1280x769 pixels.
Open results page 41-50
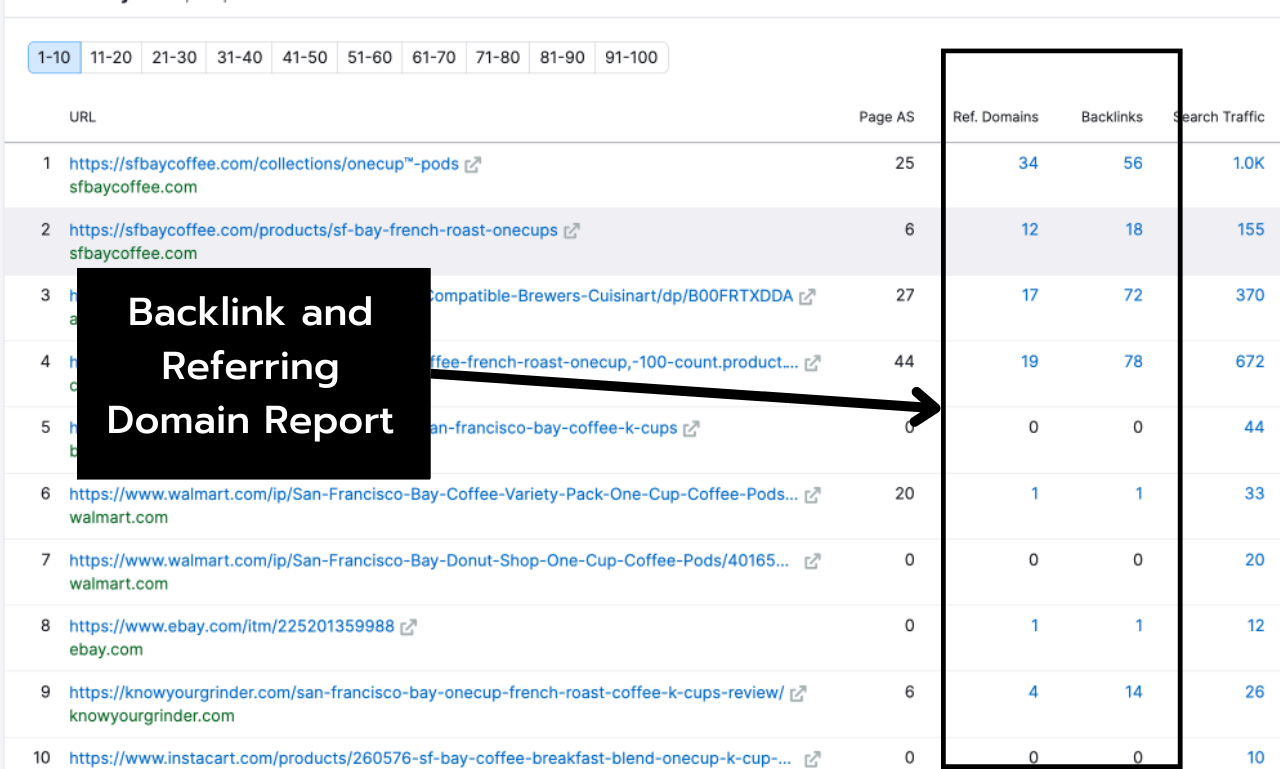click(303, 57)
